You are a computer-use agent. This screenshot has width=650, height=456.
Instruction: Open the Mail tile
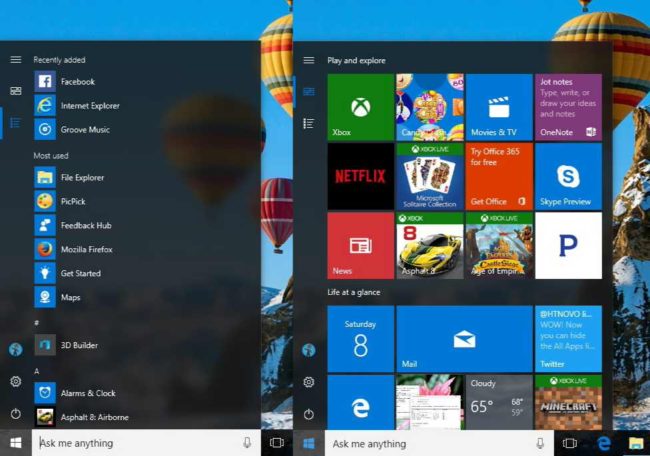point(465,339)
